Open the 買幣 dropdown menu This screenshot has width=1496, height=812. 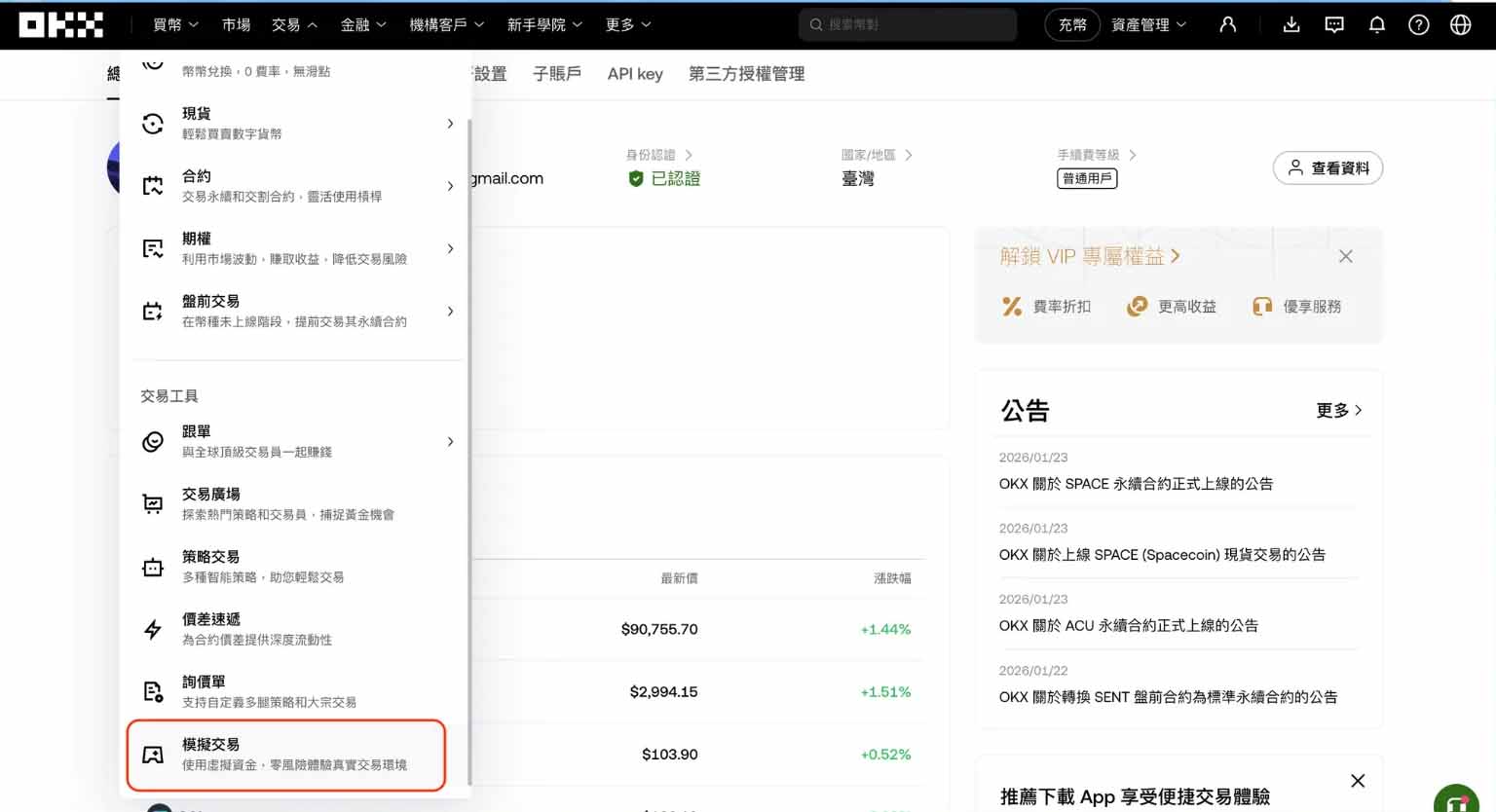pos(176,24)
